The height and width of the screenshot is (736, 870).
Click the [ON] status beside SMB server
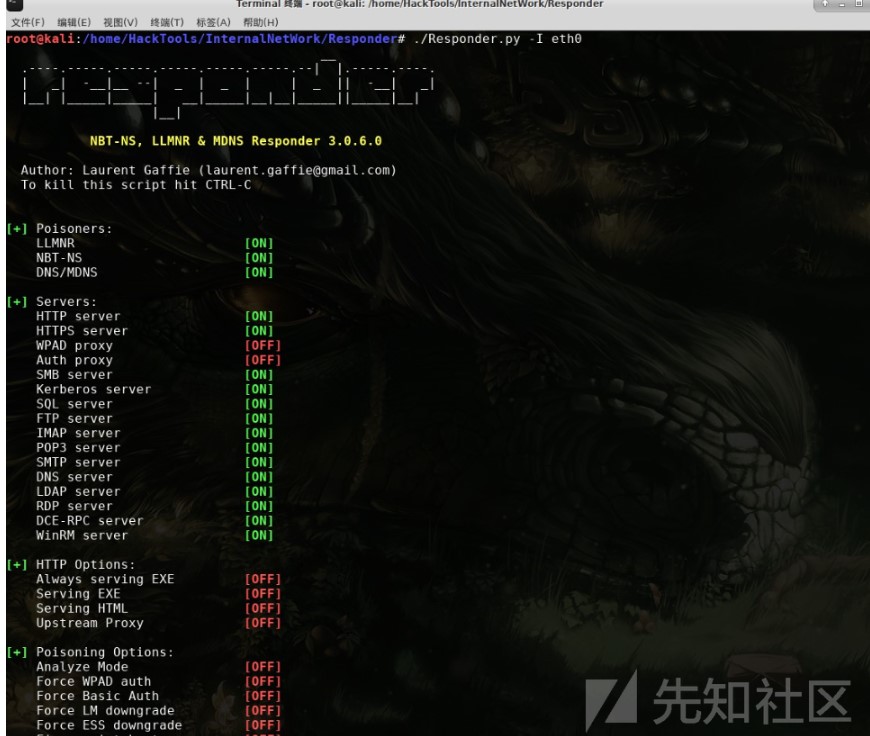tap(259, 375)
